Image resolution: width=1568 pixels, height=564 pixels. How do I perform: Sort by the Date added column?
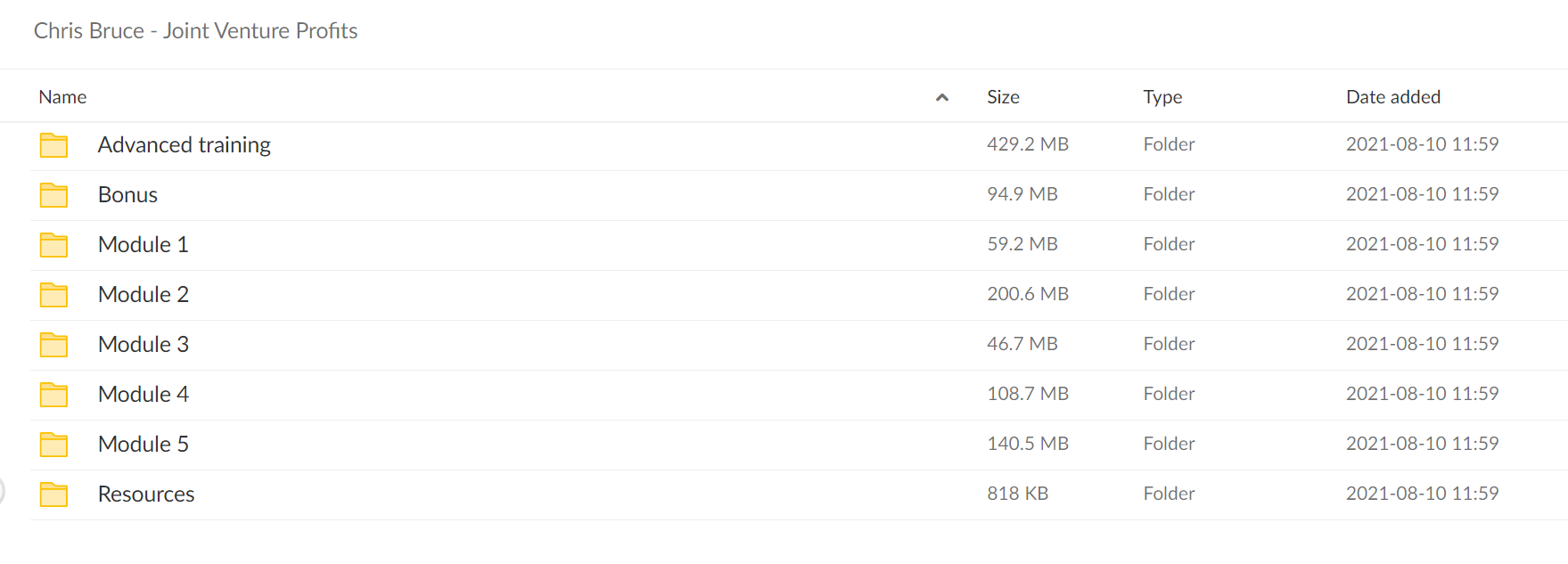1393,97
